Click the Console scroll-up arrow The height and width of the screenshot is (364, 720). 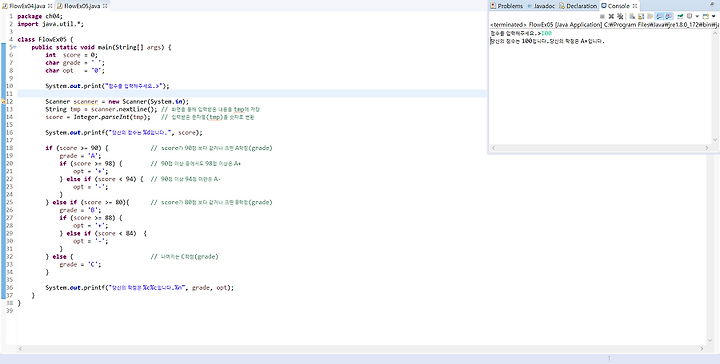click(x=714, y=33)
